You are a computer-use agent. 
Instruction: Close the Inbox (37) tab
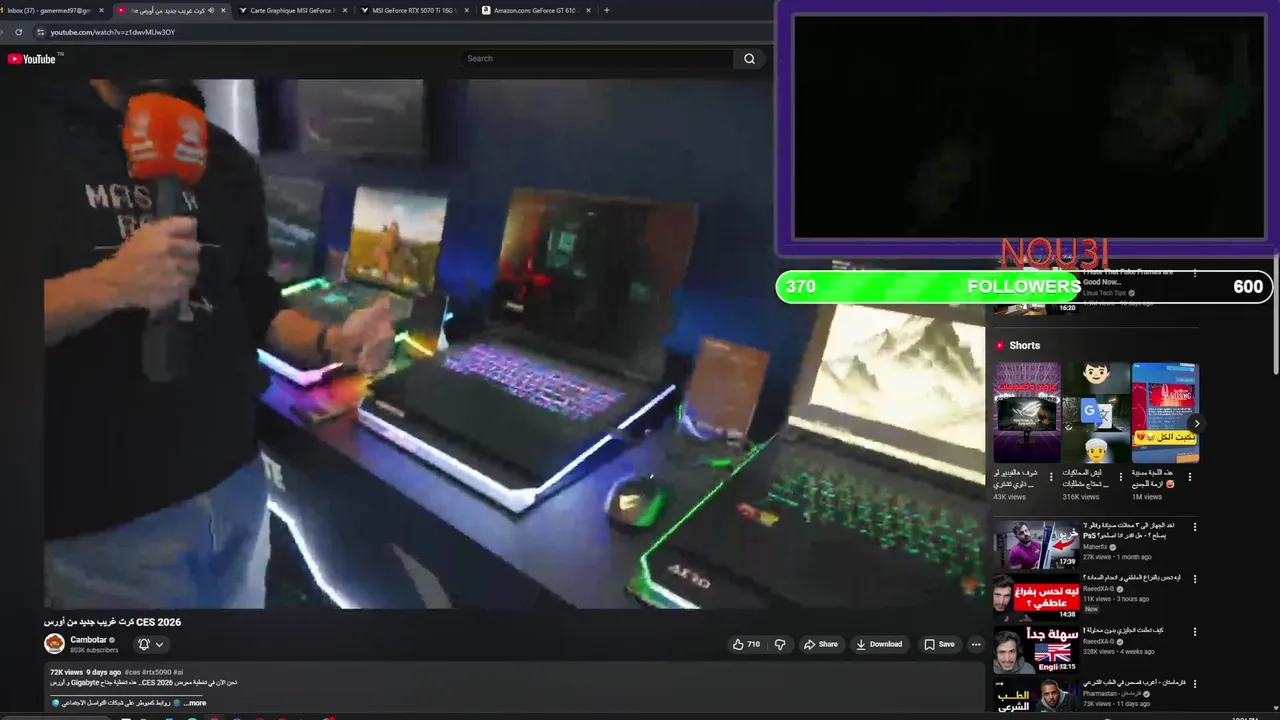point(101,10)
